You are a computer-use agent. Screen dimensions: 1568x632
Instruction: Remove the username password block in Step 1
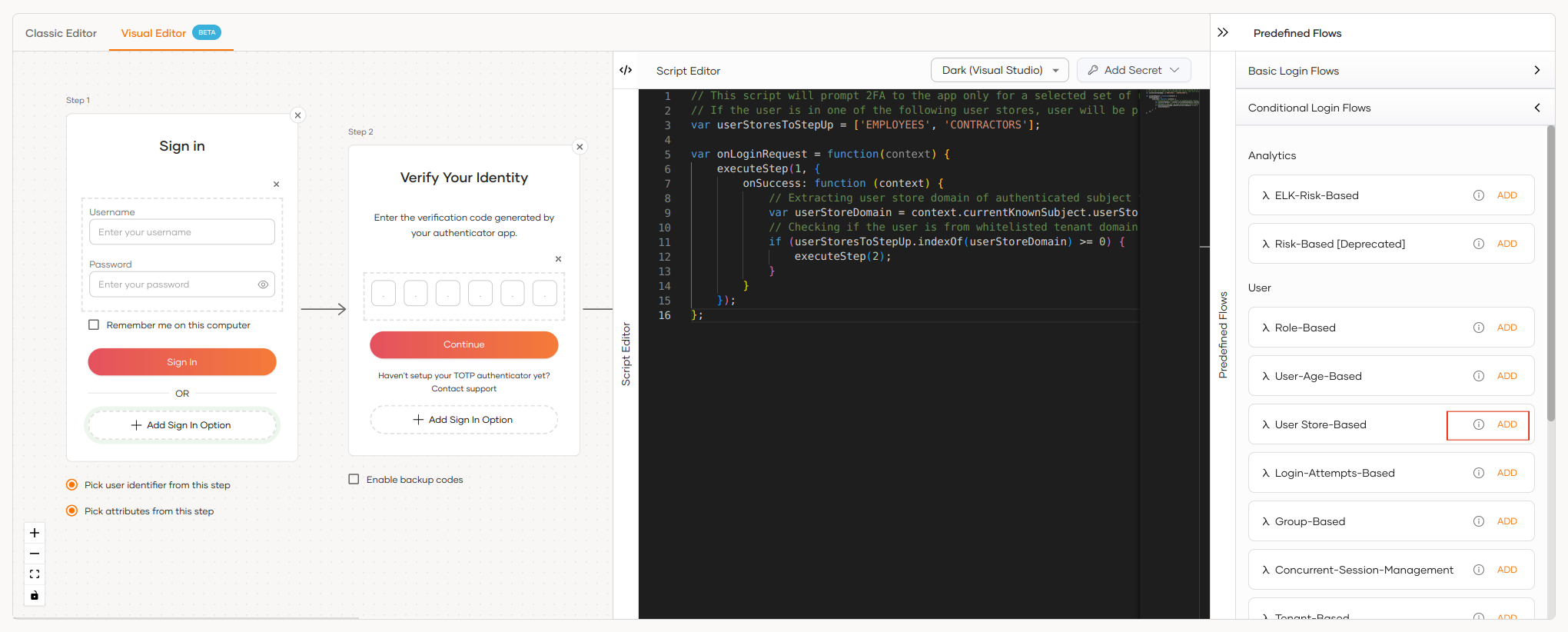tap(277, 185)
